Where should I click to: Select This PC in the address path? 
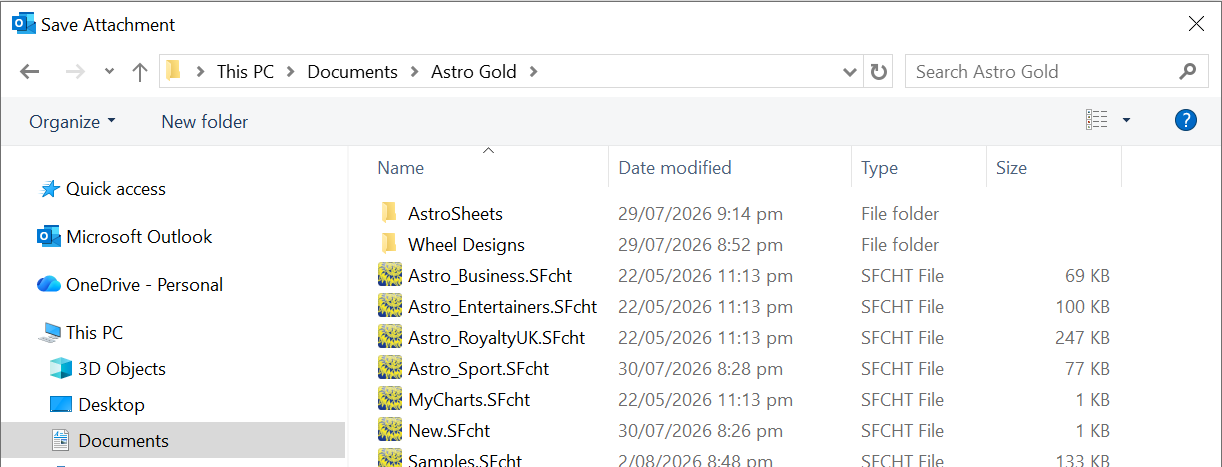245,72
